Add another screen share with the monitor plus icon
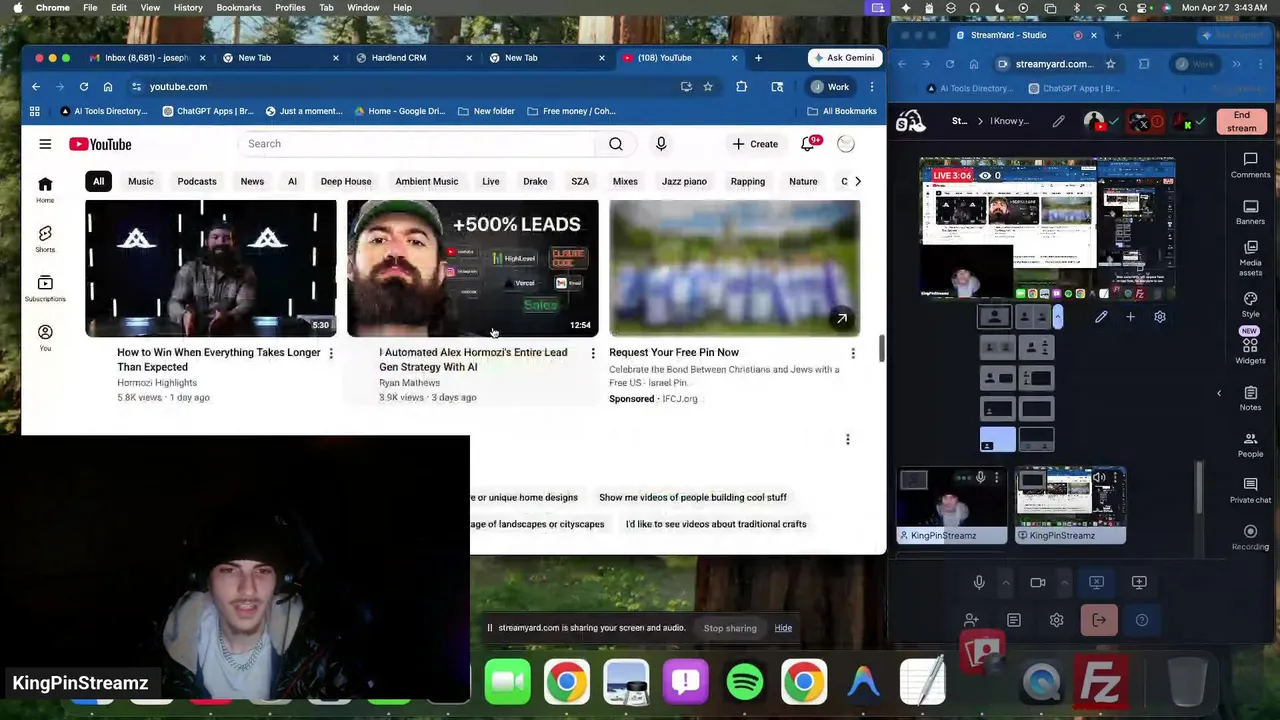The width and height of the screenshot is (1280, 720). point(1139,582)
